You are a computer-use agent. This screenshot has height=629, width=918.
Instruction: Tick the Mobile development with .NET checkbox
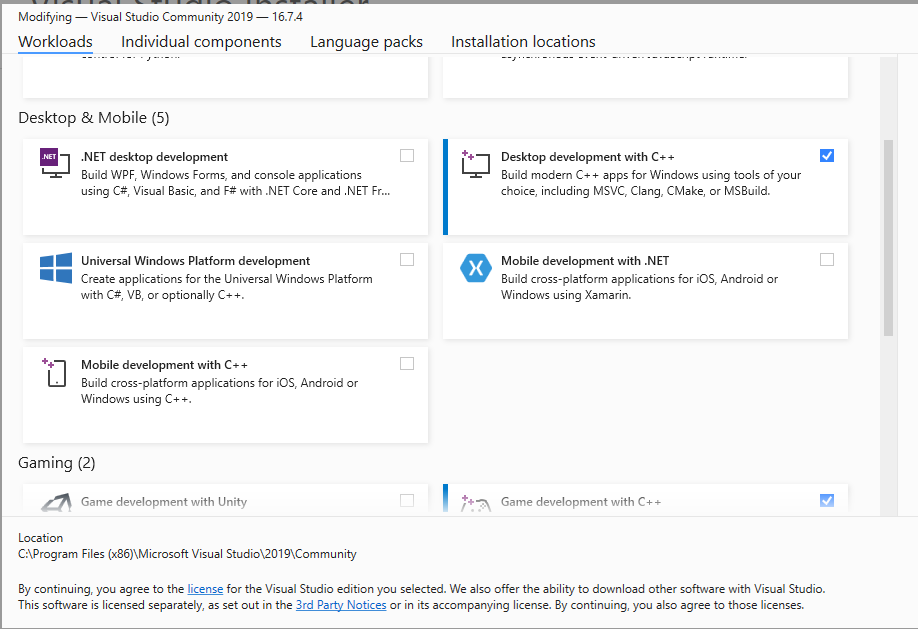[x=827, y=259]
